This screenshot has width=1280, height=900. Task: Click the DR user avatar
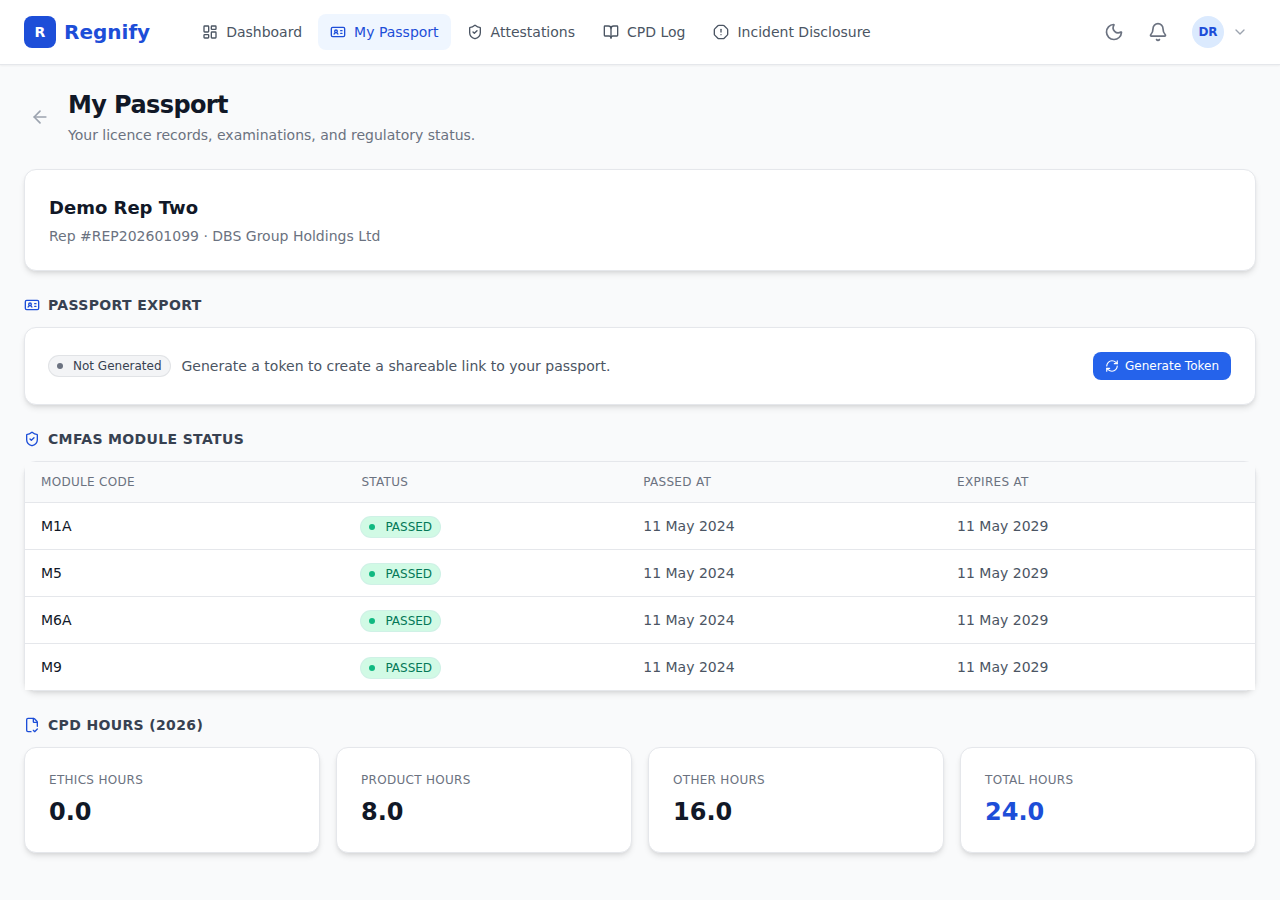point(1208,32)
